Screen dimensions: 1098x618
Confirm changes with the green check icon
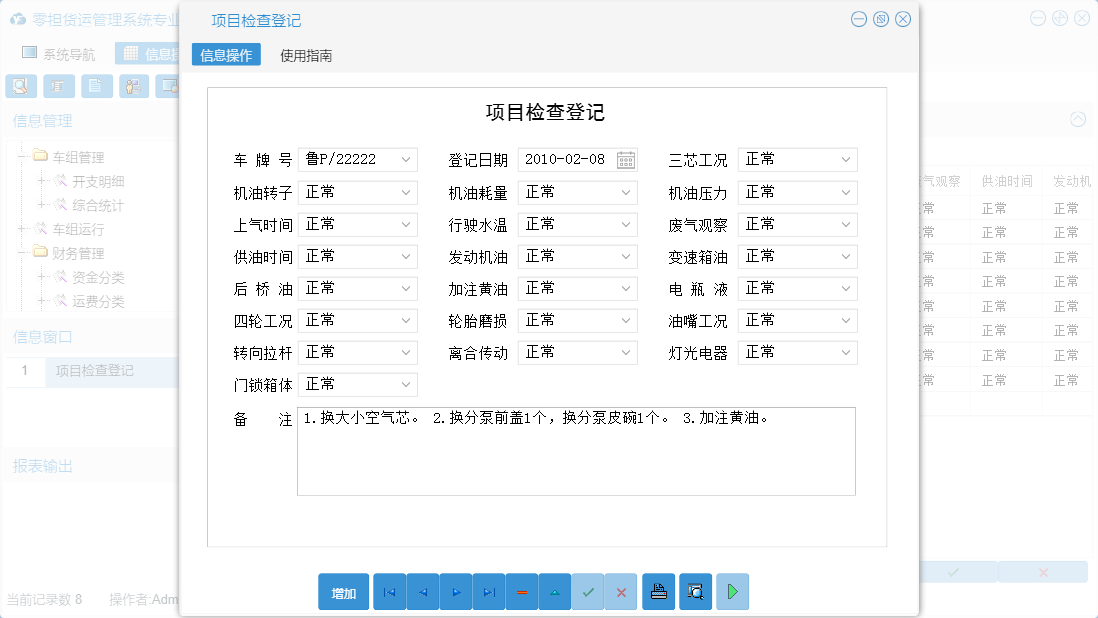coord(588,591)
